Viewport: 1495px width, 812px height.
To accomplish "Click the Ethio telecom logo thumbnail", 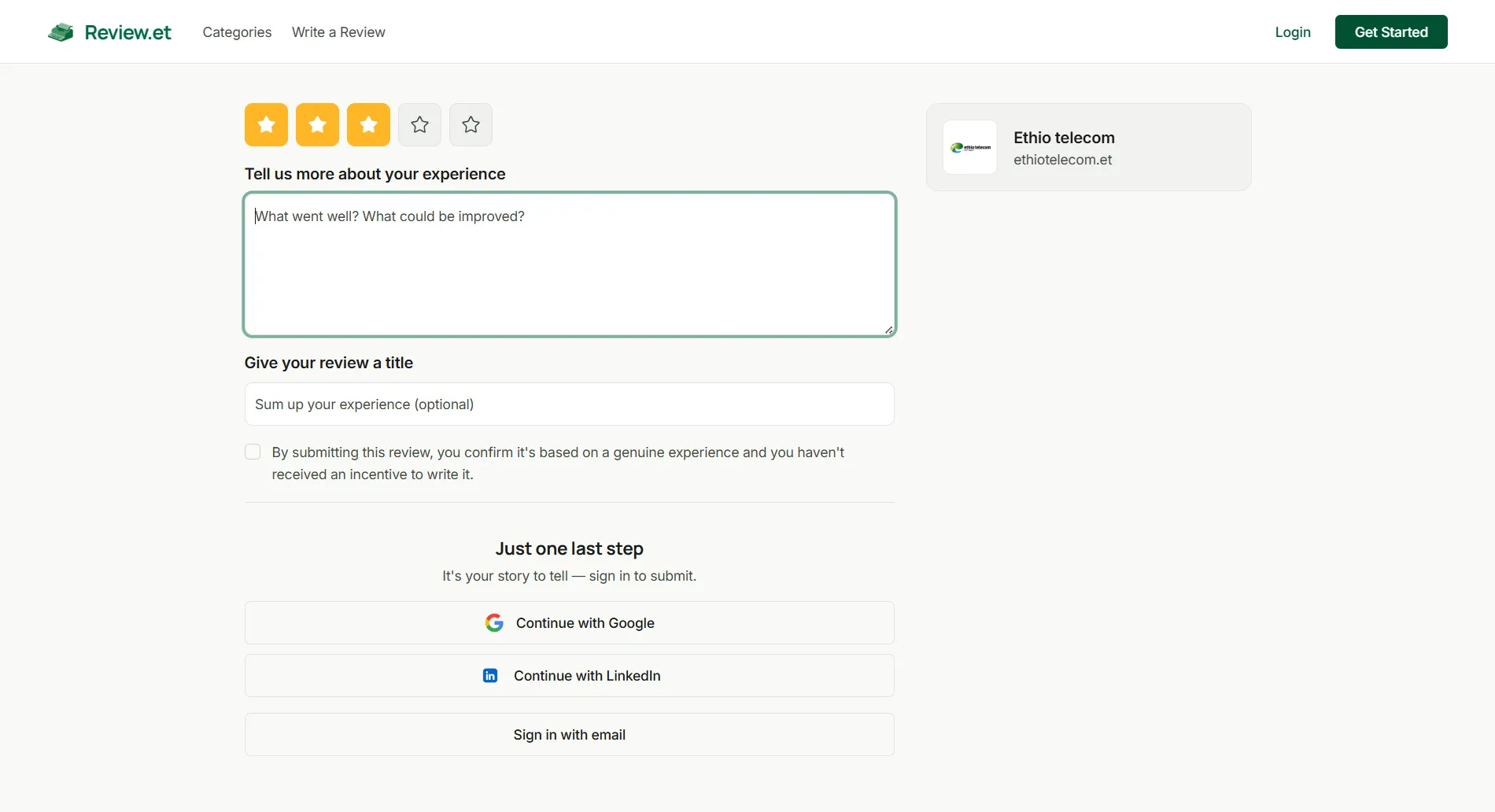I will 970,147.
